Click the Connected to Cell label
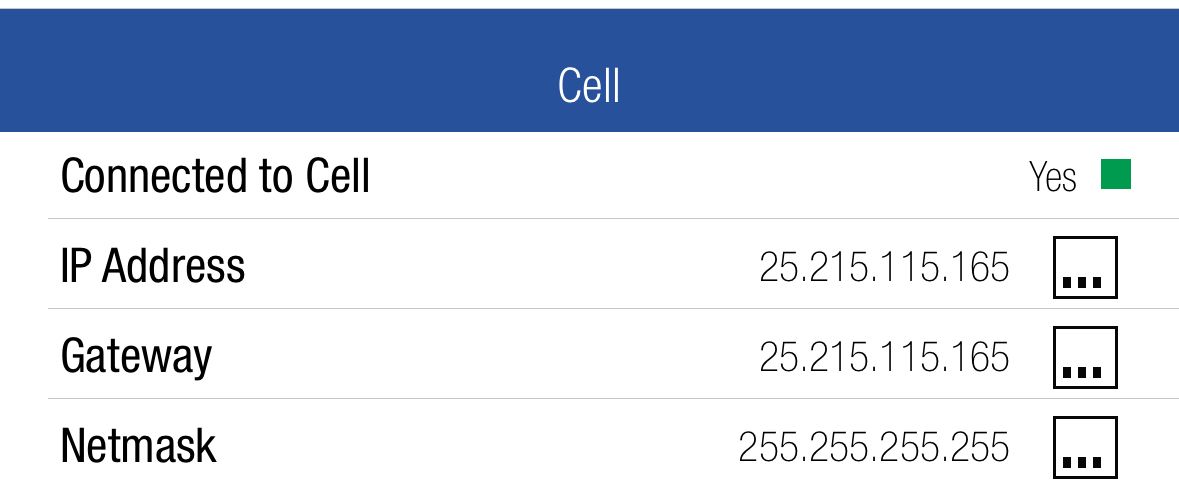The image size is (1179, 480). pyautogui.click(x=215, y=177)
